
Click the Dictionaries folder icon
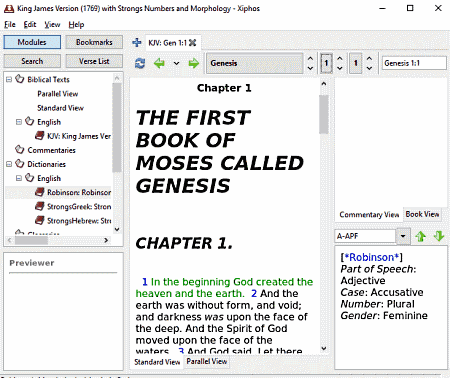point(20,164)
